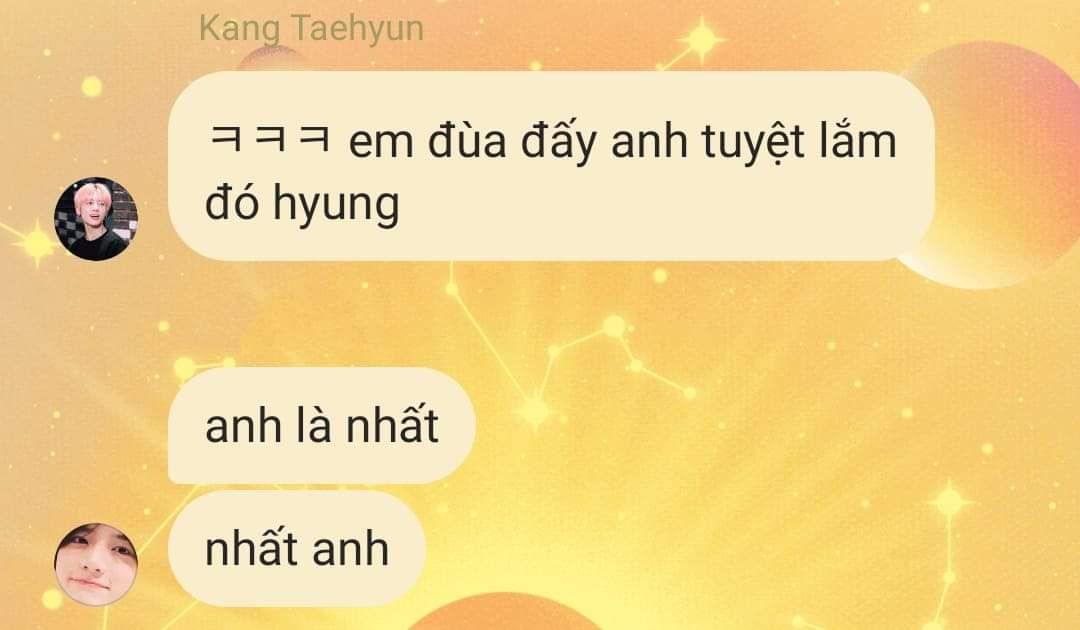Tap the 'nhất anh' message bubble
The height and width of the screenshot is (630, 1080).
[297, 549]
